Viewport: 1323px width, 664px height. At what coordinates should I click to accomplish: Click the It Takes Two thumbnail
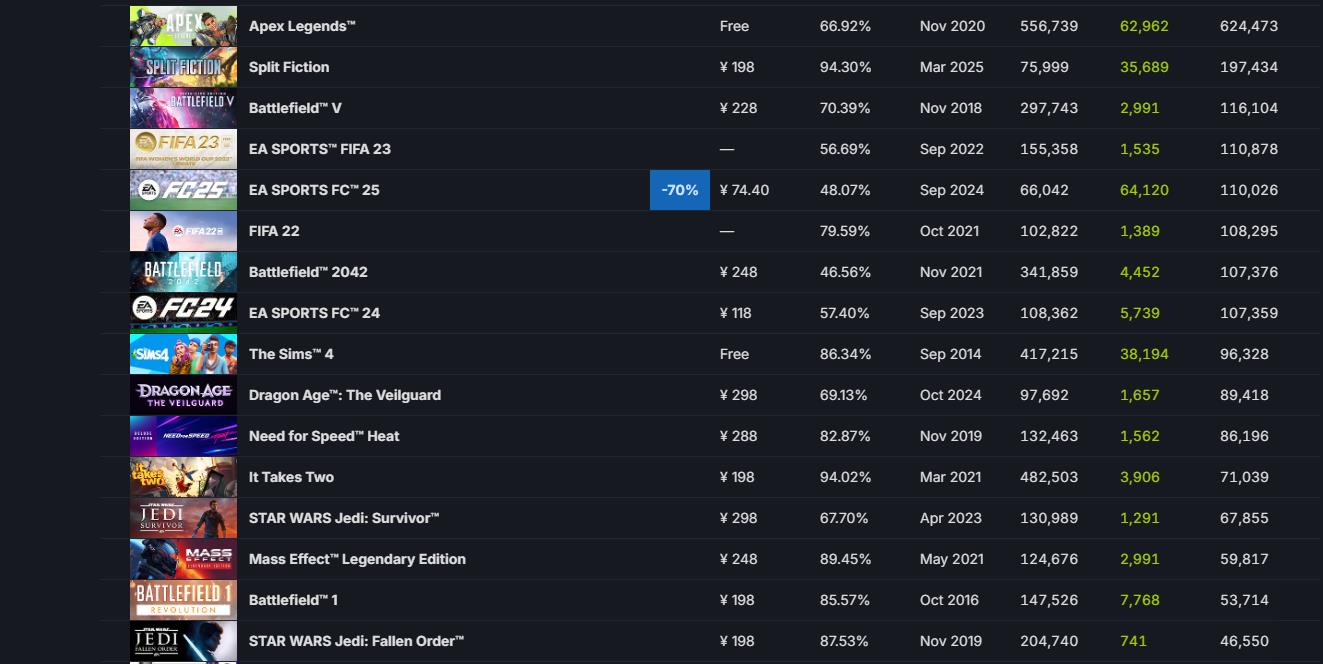[183, 477]
